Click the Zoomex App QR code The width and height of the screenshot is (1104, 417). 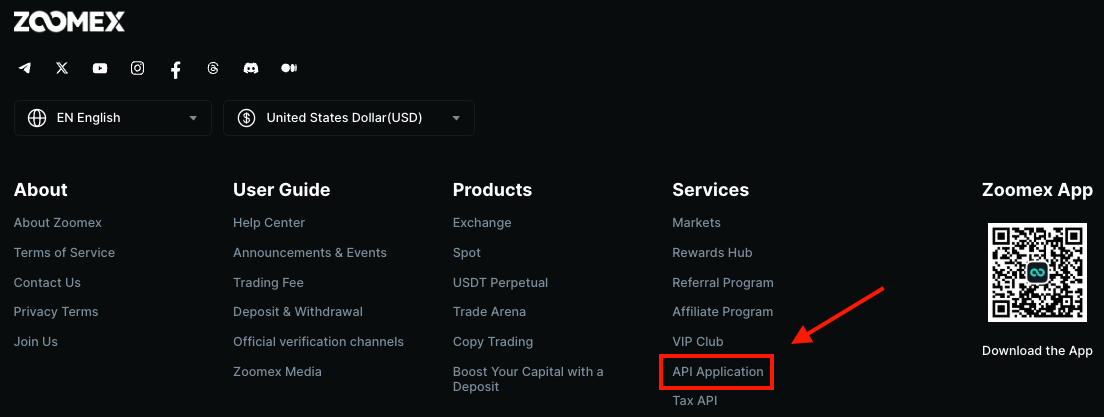point(1037,272)
